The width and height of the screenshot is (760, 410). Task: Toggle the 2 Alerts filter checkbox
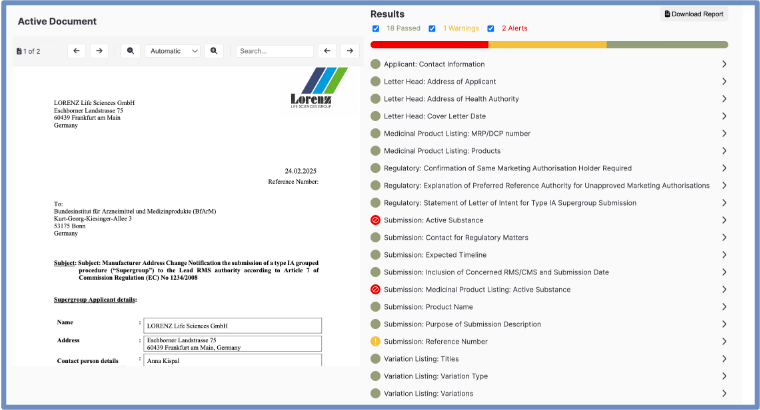pyautogui.click(x=491, y=29)
